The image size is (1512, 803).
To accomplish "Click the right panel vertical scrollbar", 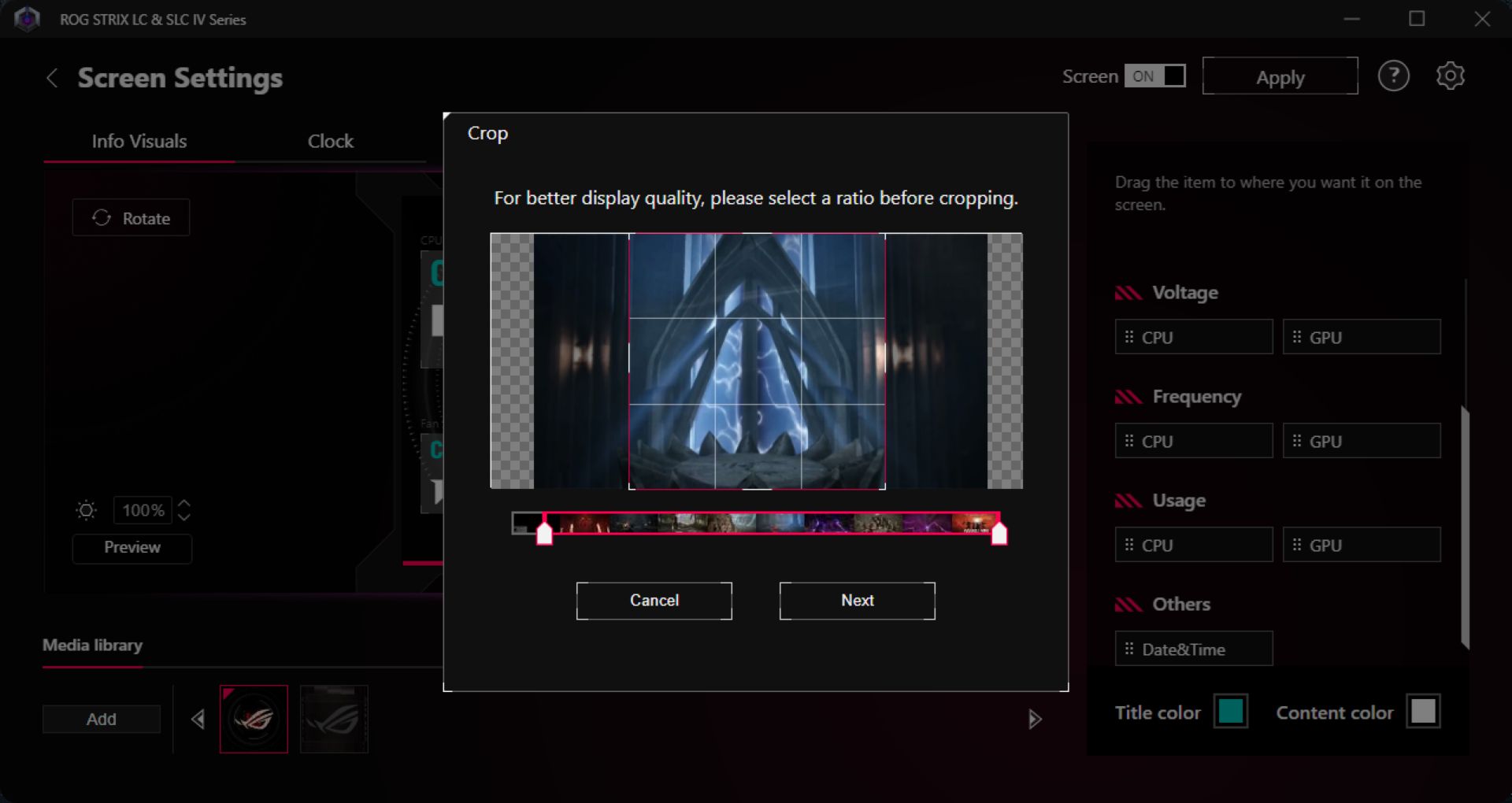I will 1465,527.
